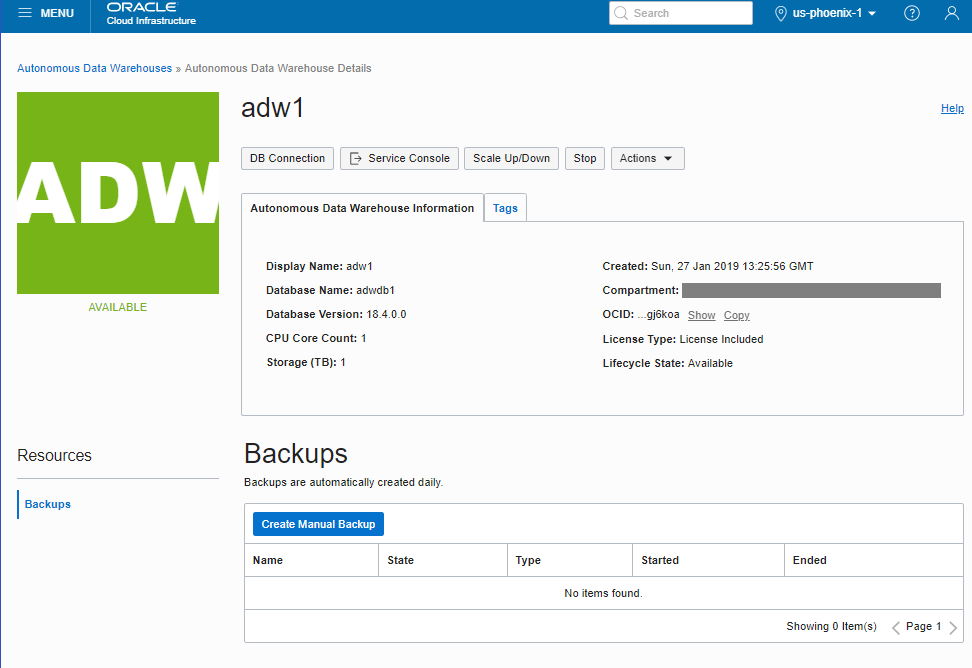This screenshot has width=972, height=668.
Task: Click the DB Connection button
Action: (287, 158)
